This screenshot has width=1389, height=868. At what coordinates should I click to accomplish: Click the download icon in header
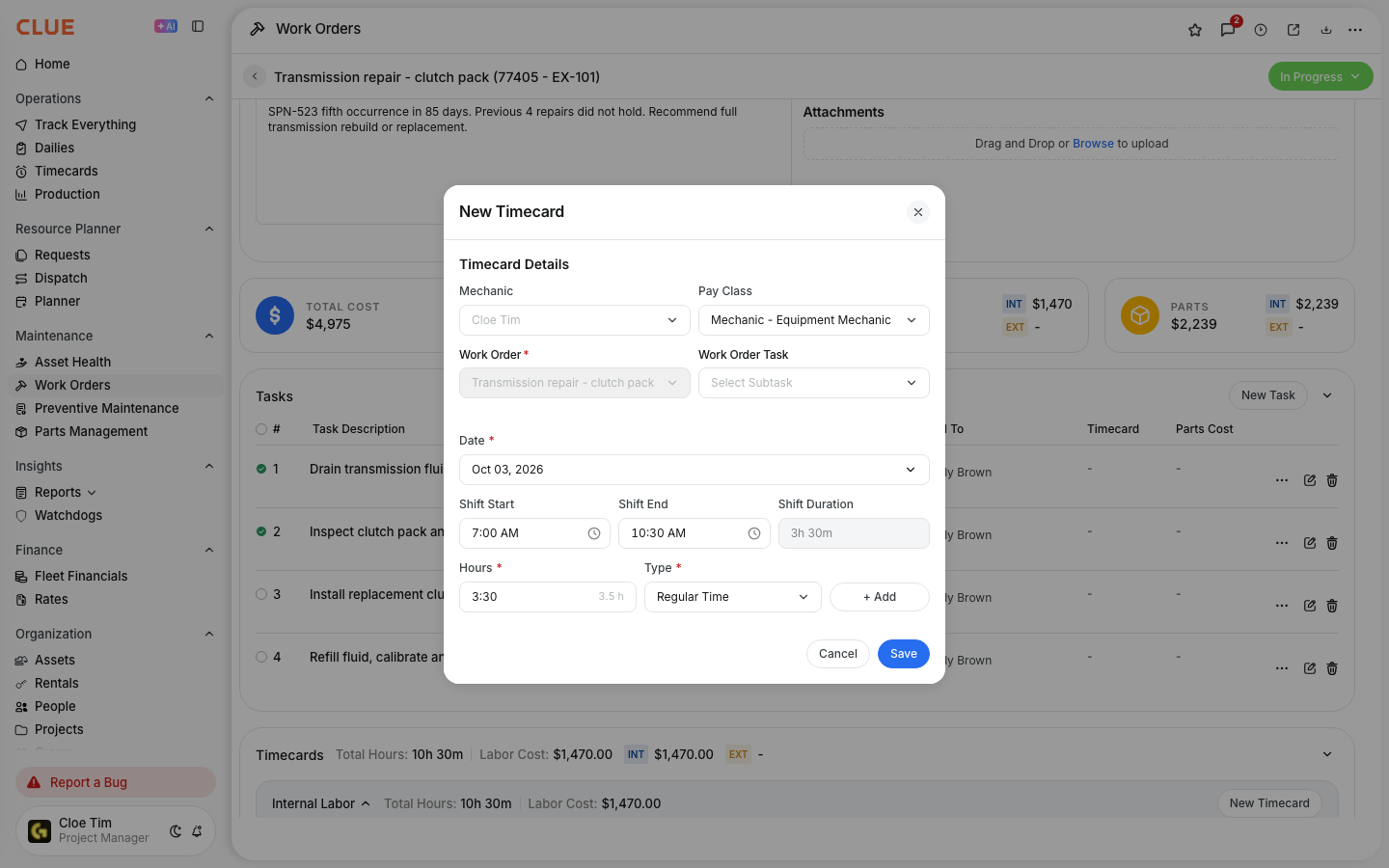1326,30
